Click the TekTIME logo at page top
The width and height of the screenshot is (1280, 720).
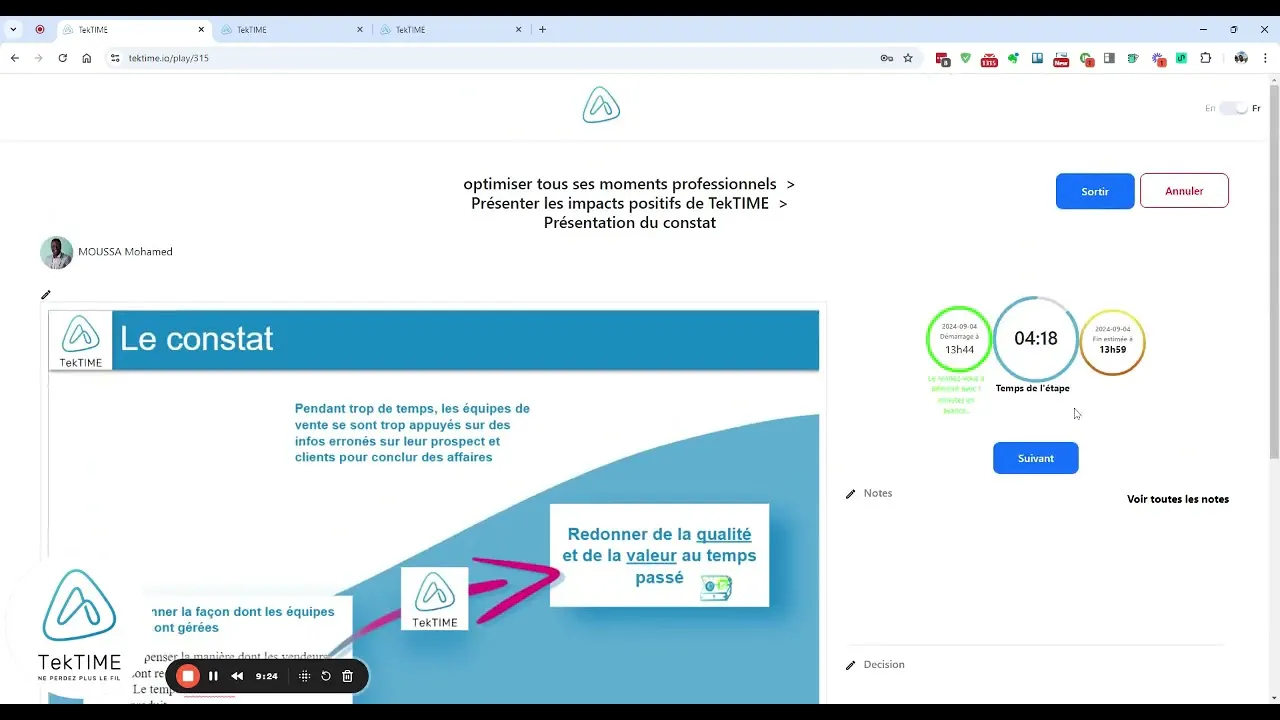[x=601, y=105]
